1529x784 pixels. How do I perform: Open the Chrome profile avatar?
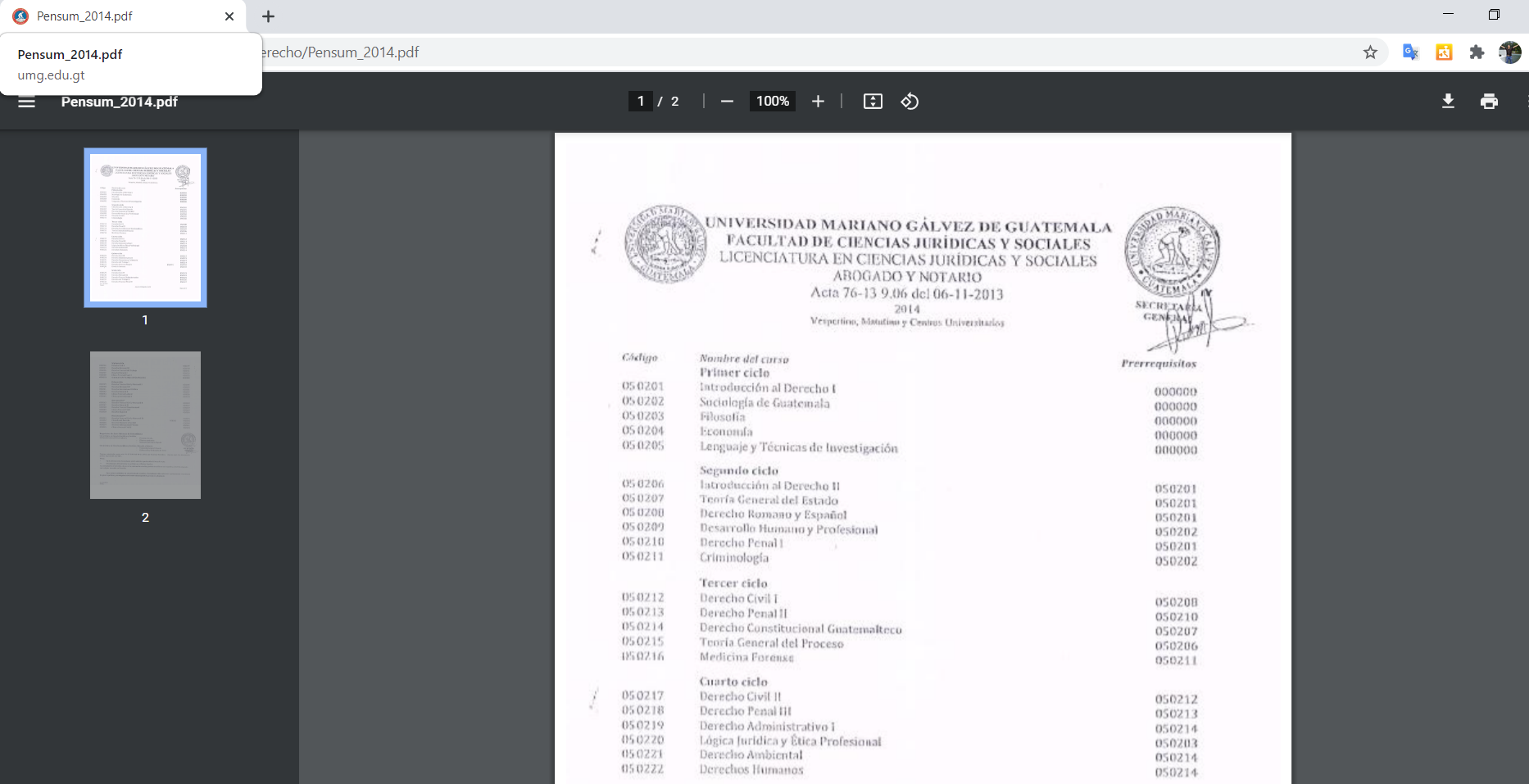pos(1509,52)
